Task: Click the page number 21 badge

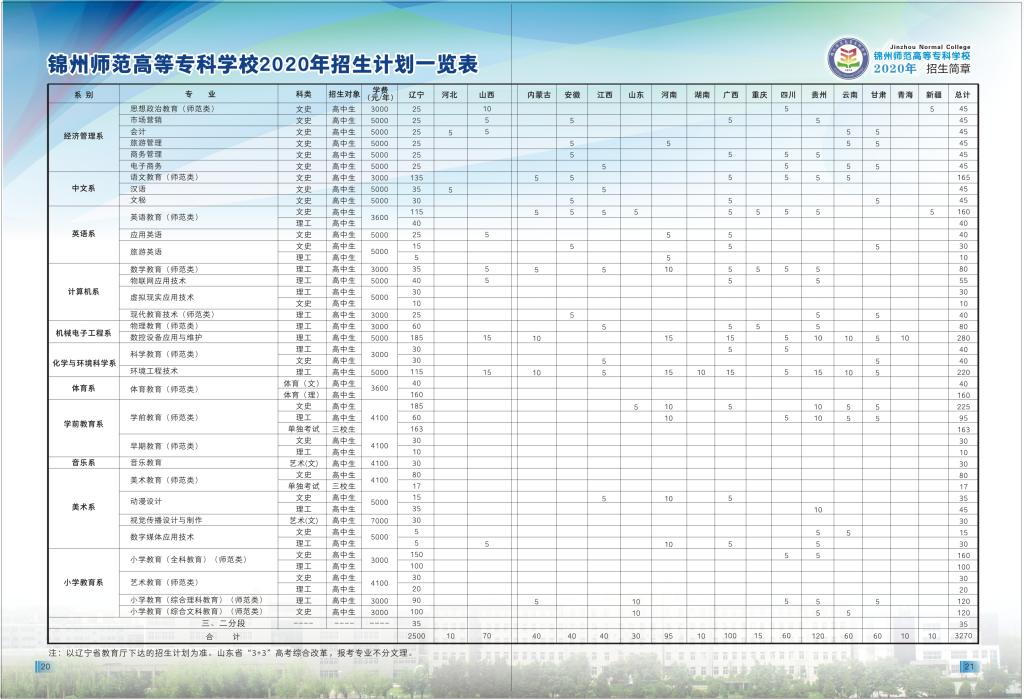Action: click(x=968, y=667)
